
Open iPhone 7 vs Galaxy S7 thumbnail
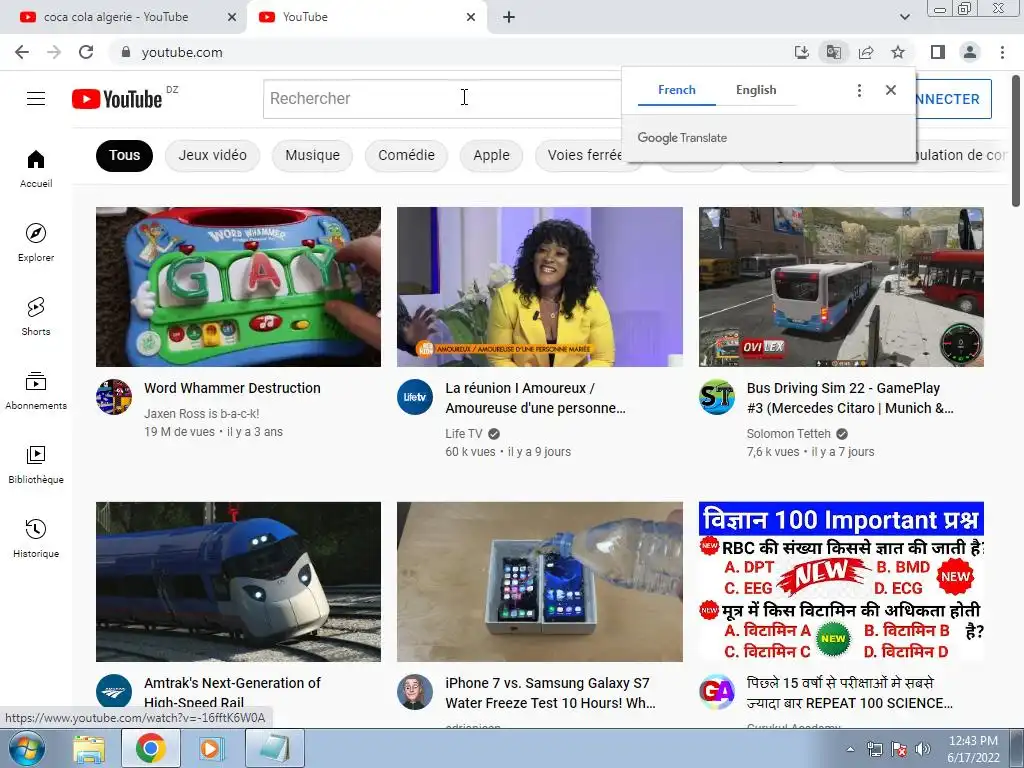tap(539, 582)
